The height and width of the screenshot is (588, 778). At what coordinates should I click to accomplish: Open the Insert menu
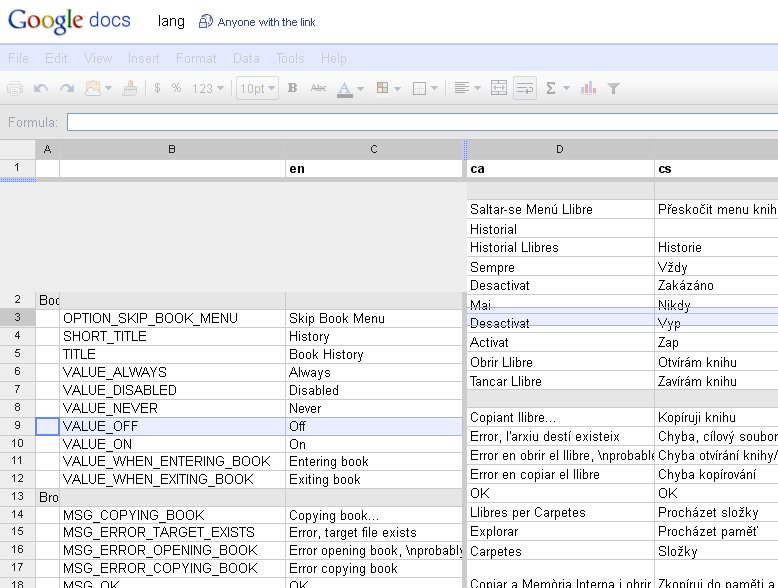tap(143, 59)
